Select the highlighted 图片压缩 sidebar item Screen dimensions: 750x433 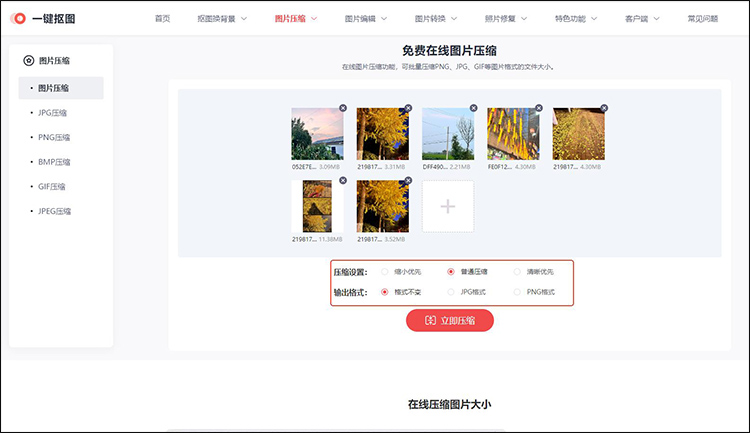[x=61, y=88]
